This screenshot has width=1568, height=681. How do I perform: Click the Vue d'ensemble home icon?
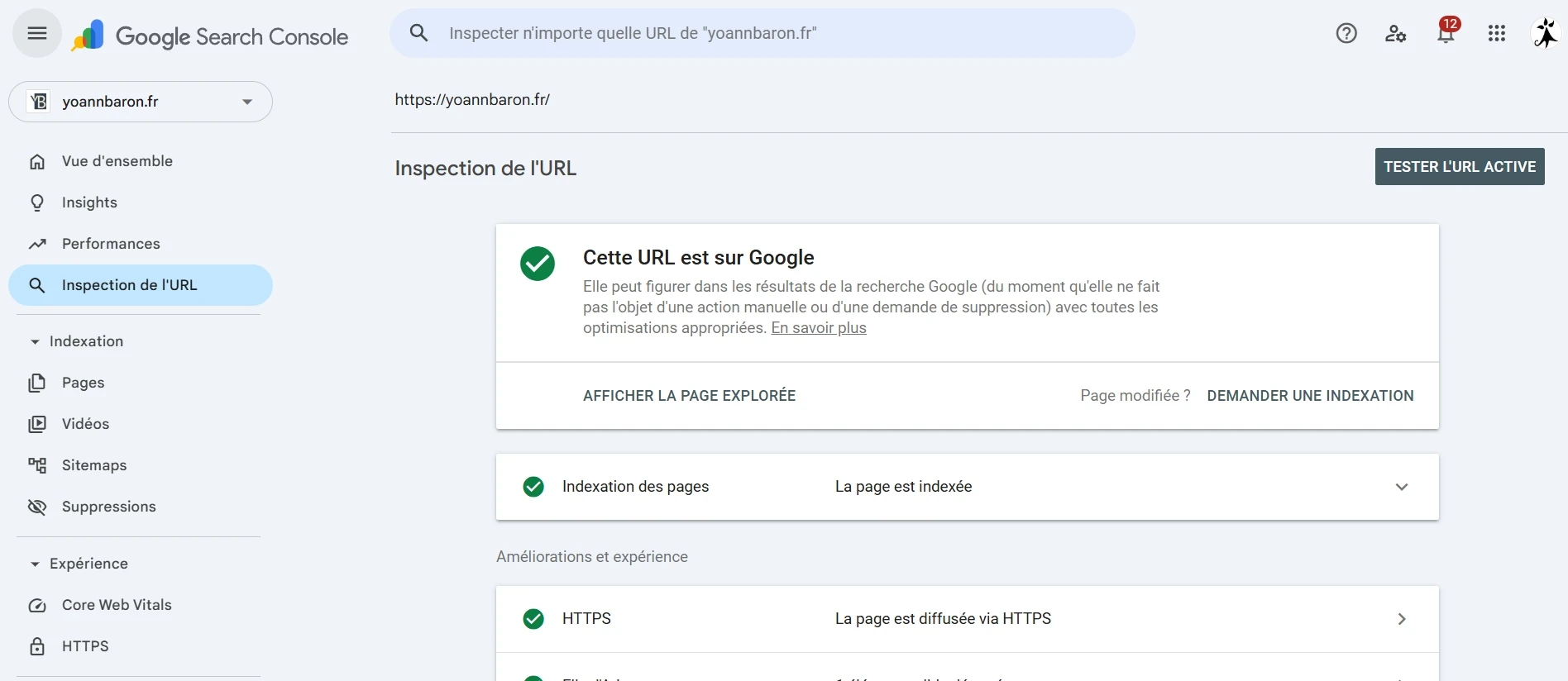click(x=37, y=161)
